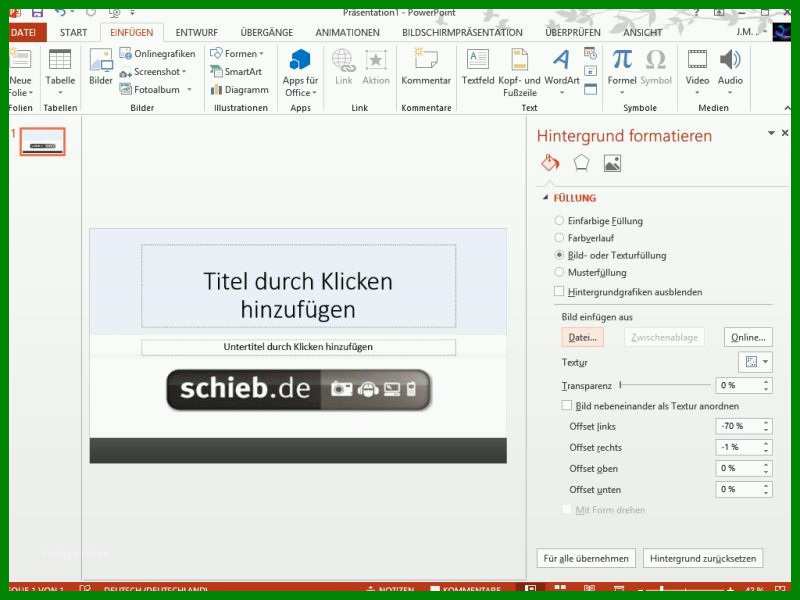
Task: Close the Hintergrund formatieren pane
Action: tap(785, 133)
